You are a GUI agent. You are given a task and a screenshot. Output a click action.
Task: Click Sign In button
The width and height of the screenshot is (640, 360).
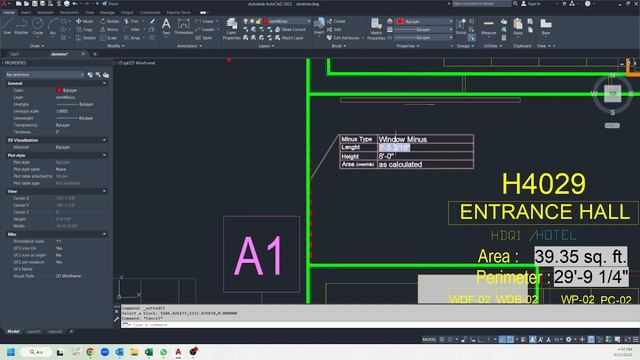click(531, 4)
